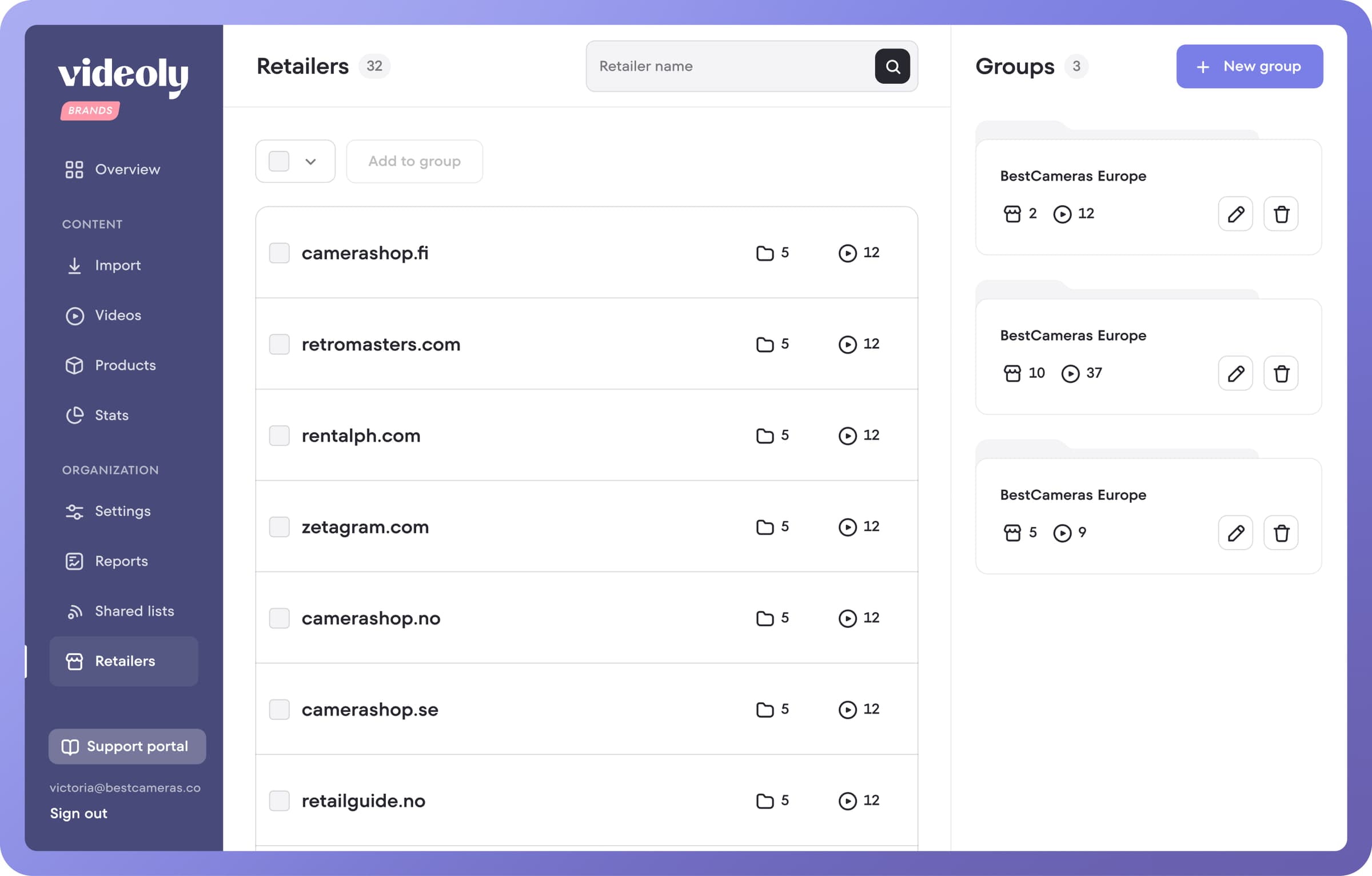Viewport: 1372px width, 876px height.
Task: Click the play icon in retromasters.com row
Action: [x=847, y=344]
